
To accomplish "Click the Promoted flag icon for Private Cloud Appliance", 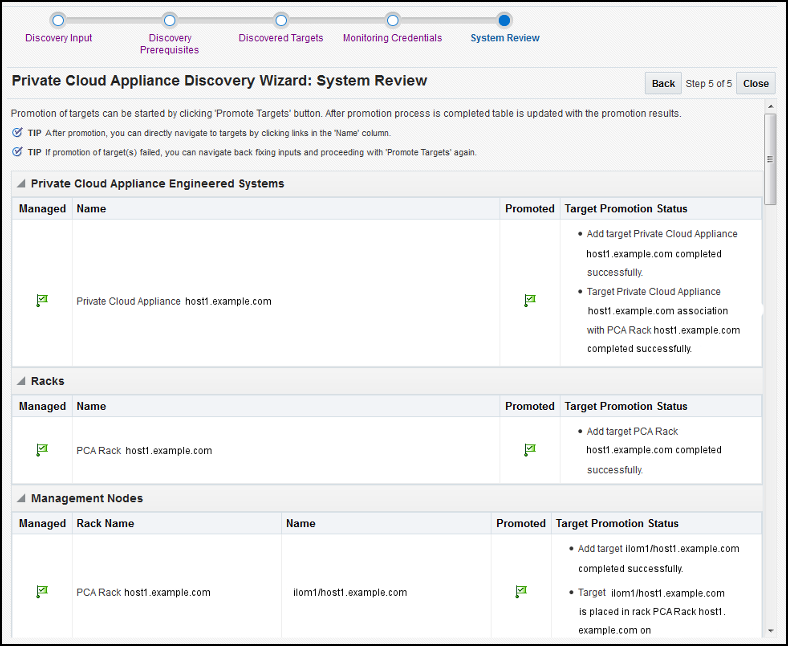I will (530, 301).
